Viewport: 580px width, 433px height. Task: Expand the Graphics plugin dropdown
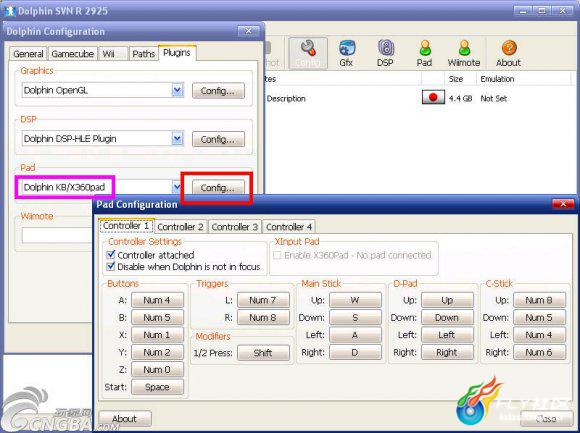coord(178,90)
